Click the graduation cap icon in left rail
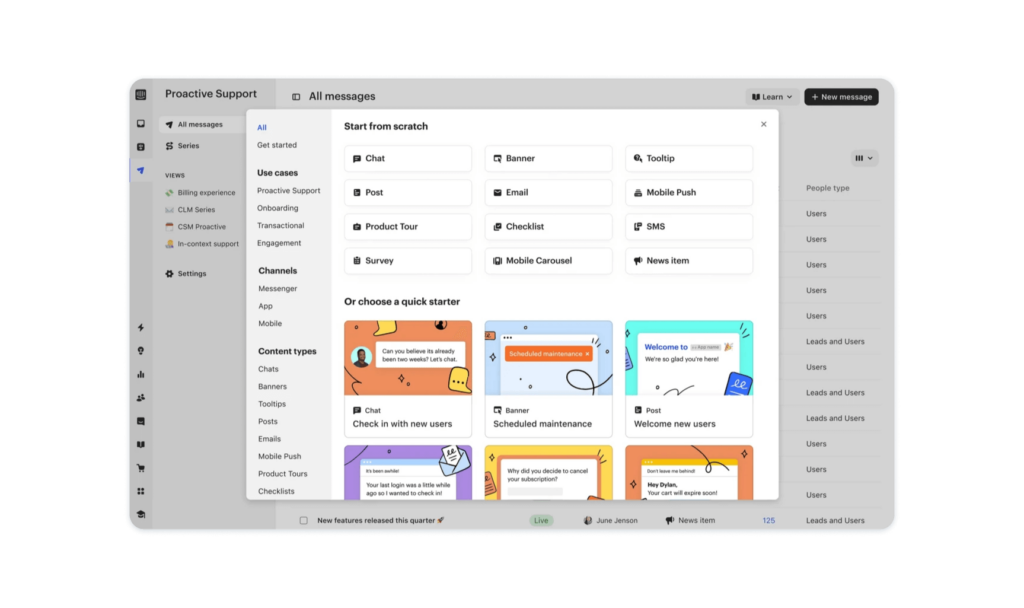 tap(141, 514)
